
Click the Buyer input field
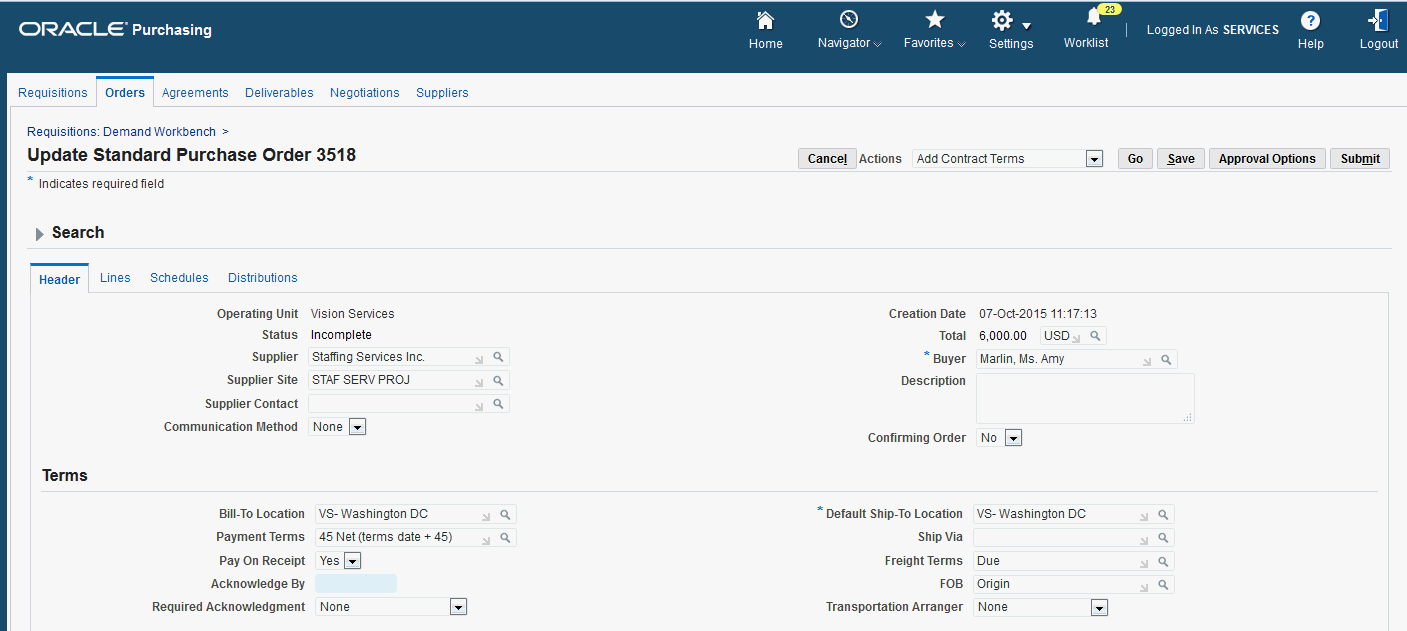(1066, 359)
